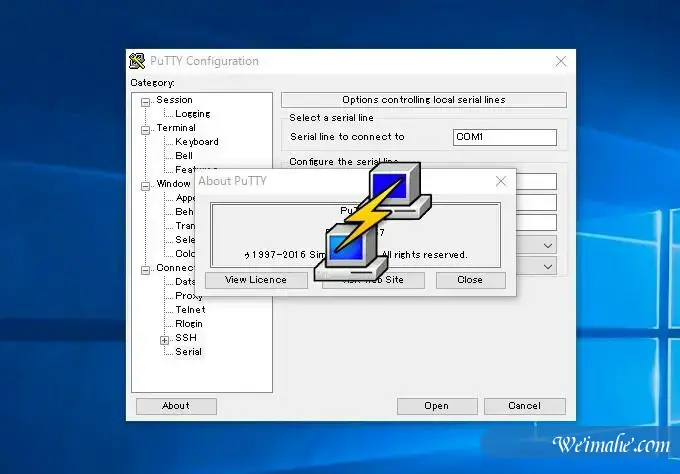The image size is (680, 474).
Task: Click the COM1 serial line field
Action: (503, 137)
